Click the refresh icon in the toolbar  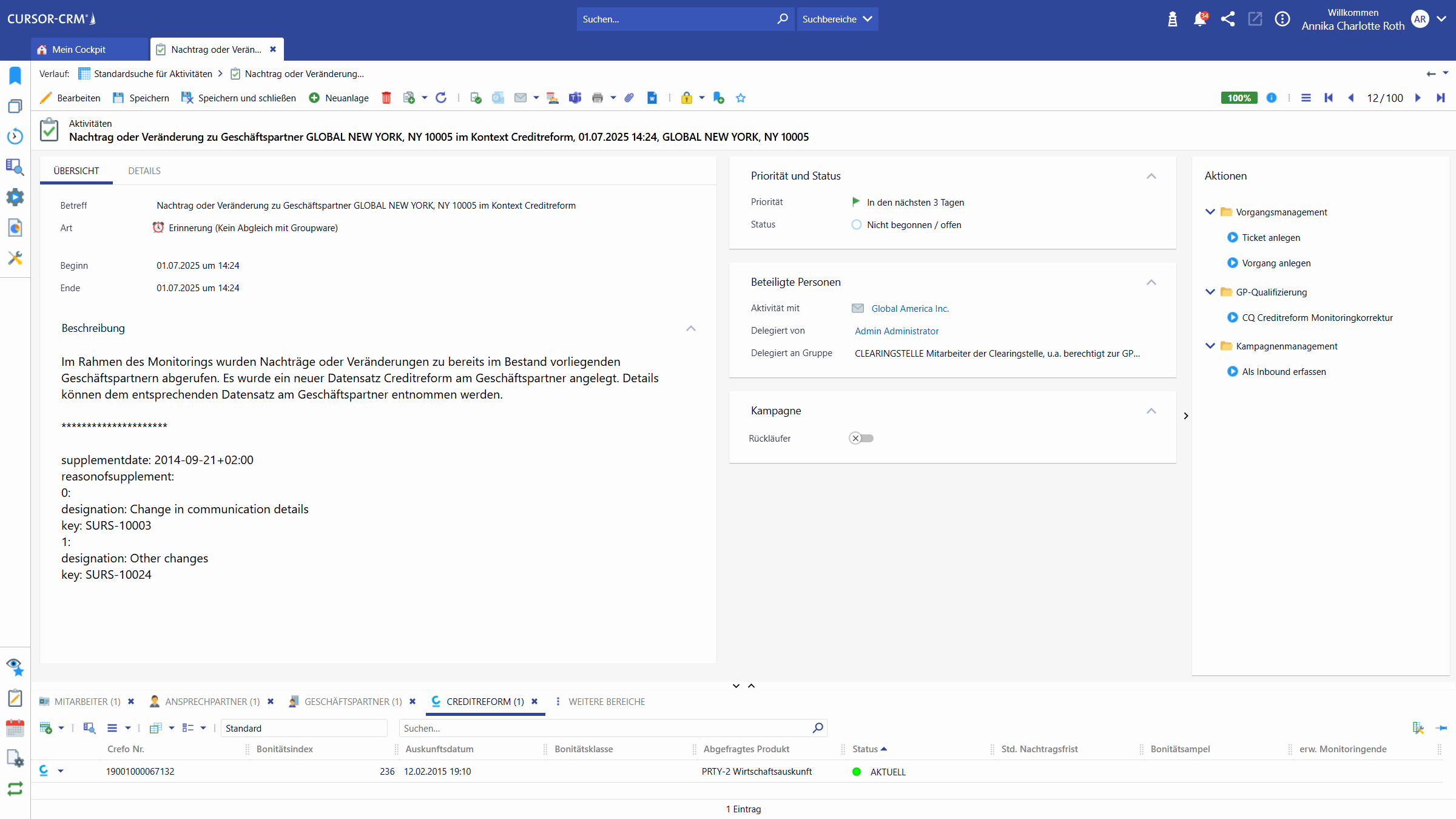[x=441, y=98]
